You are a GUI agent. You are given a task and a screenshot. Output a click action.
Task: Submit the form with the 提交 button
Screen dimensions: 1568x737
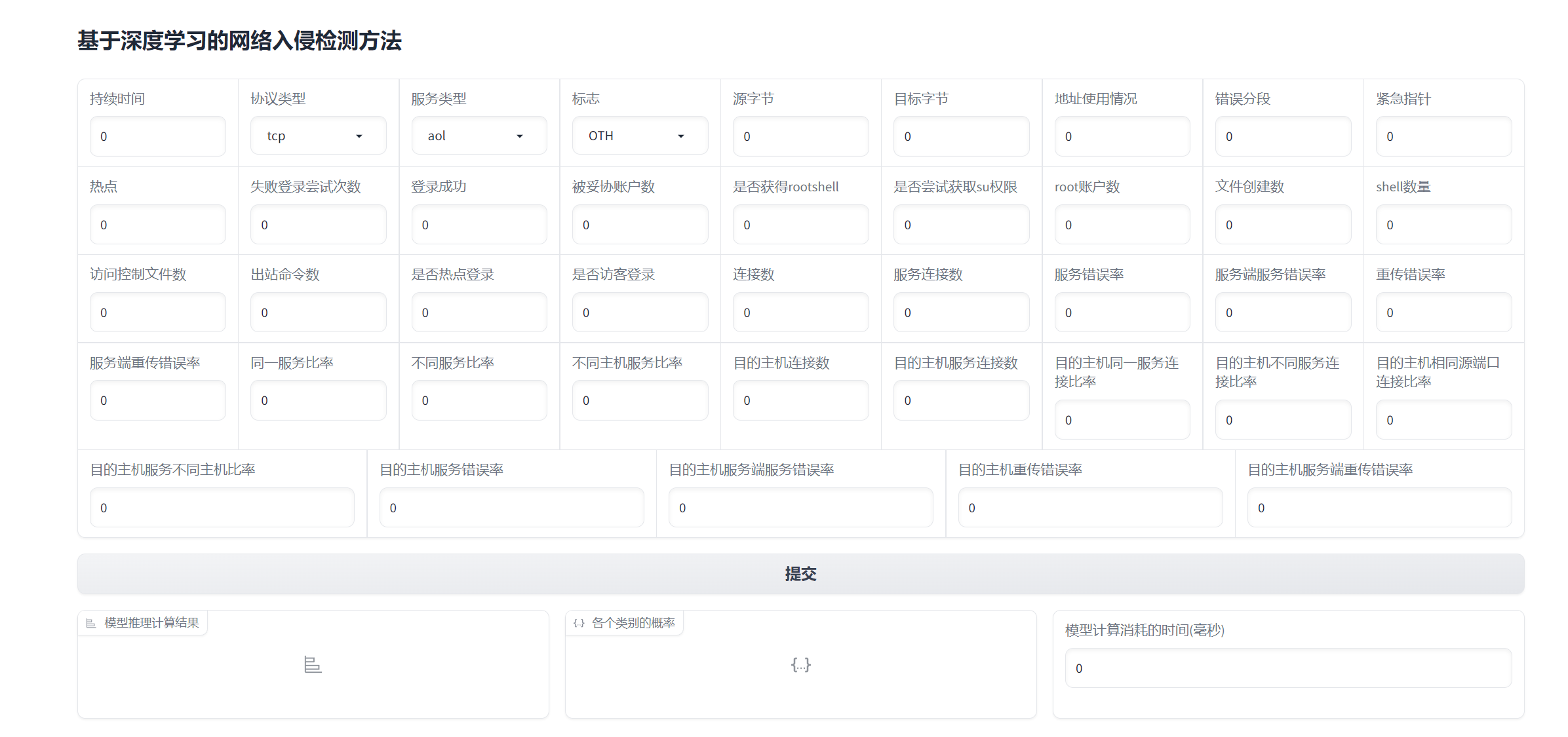click(800, 574)
